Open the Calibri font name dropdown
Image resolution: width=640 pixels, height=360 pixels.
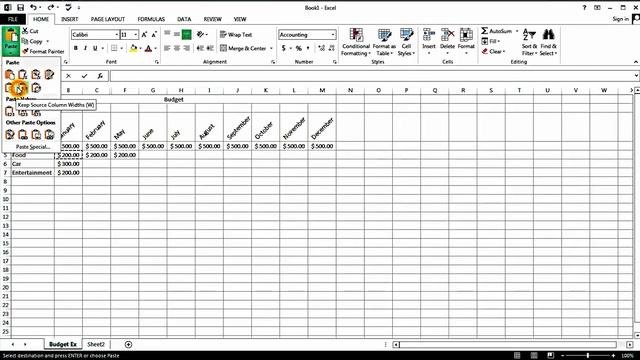tap(116, 35)
